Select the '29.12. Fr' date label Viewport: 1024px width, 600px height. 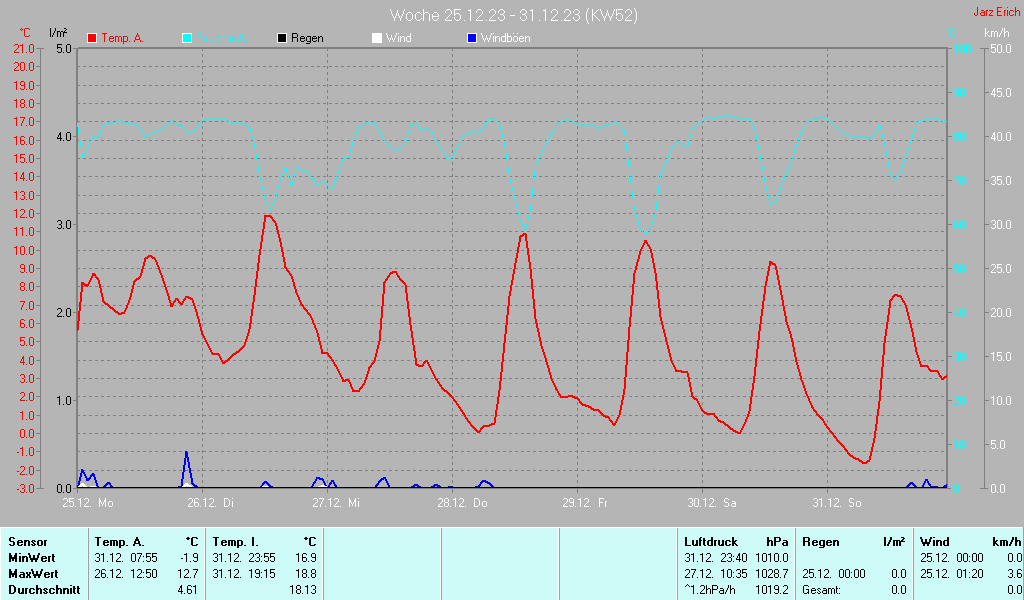point(585,503)
